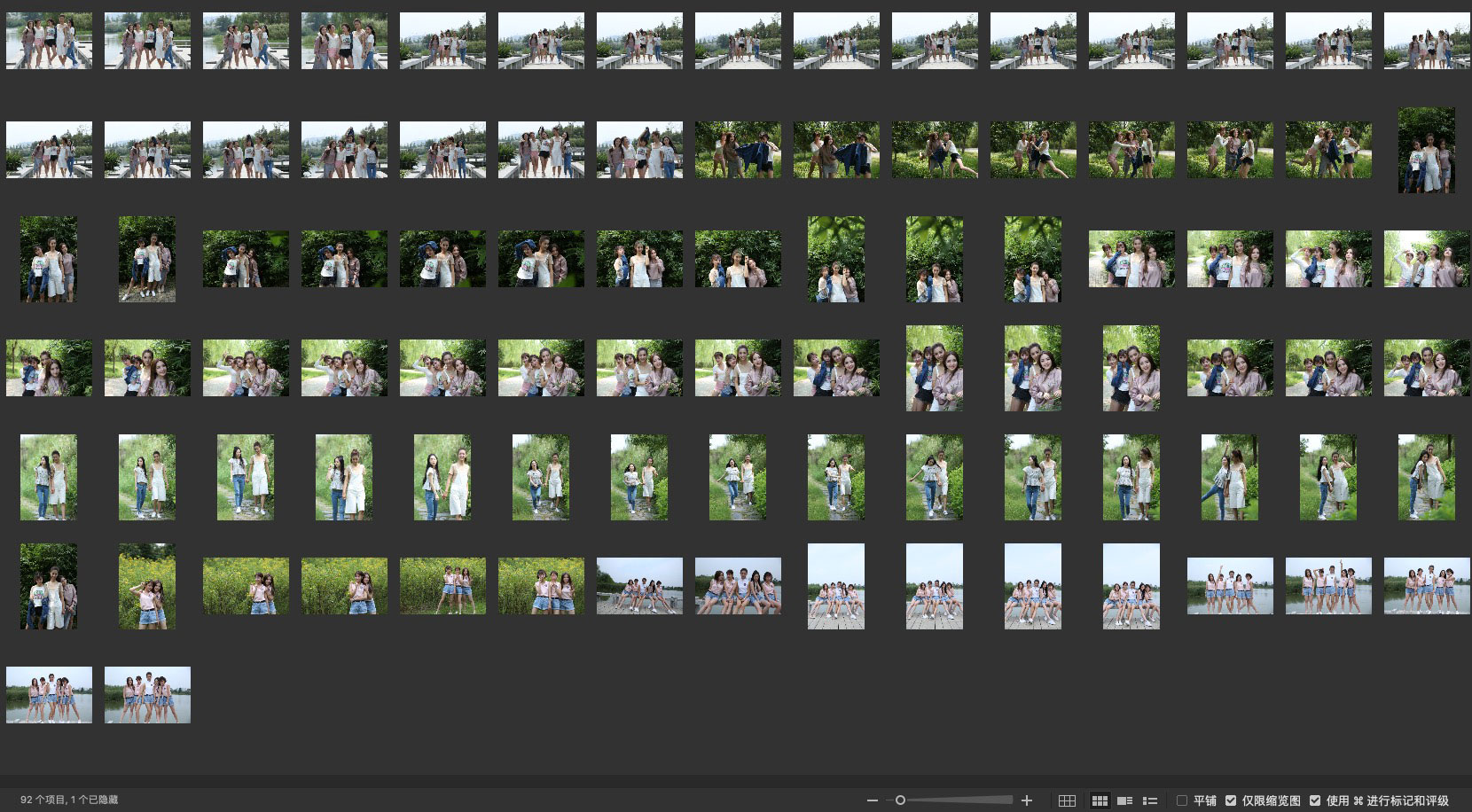Switch to details view layout
This screenshot has height=812, width=1472.
point(1124,800)
